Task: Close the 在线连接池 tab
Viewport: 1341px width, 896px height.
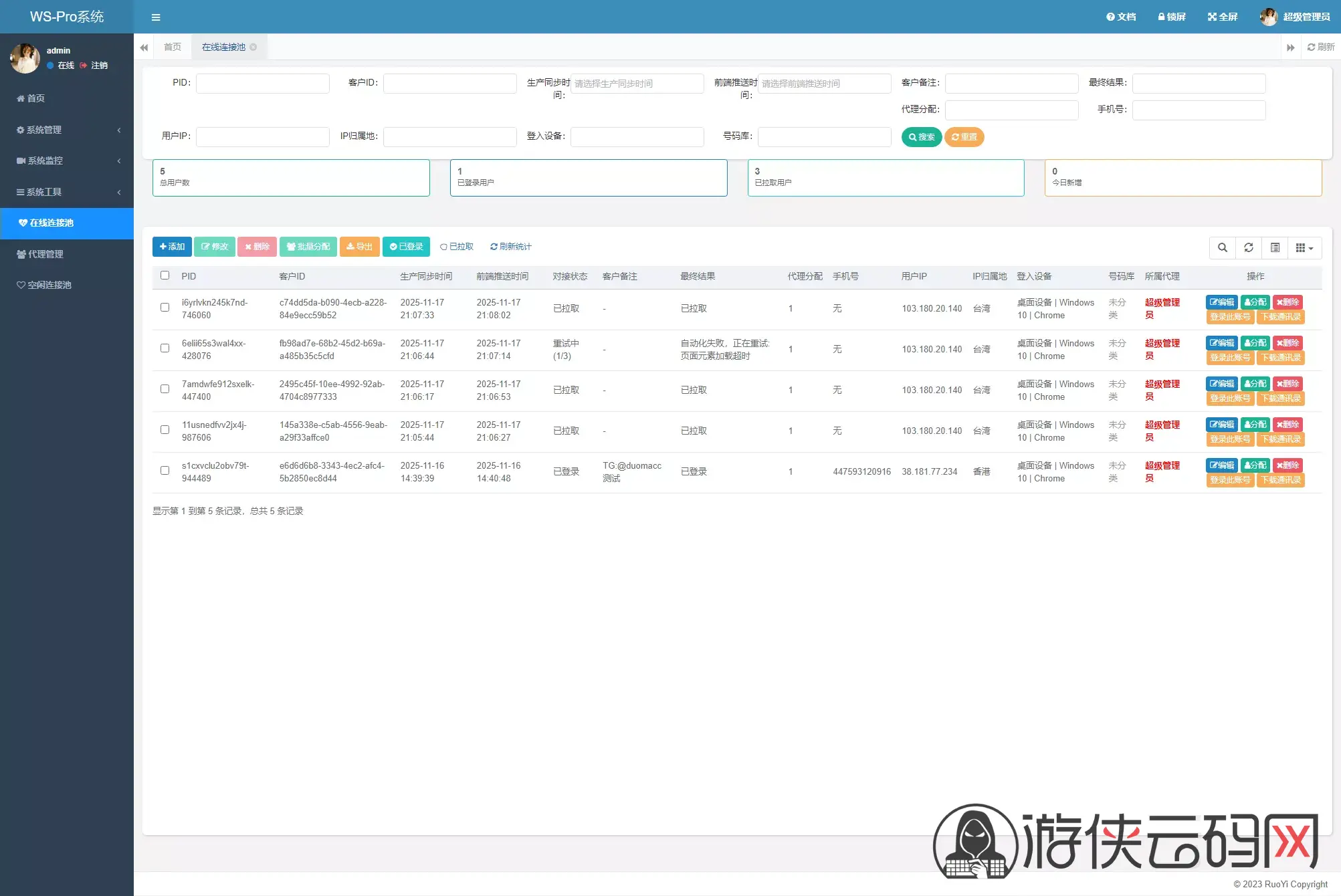Action: click(253, 47)
